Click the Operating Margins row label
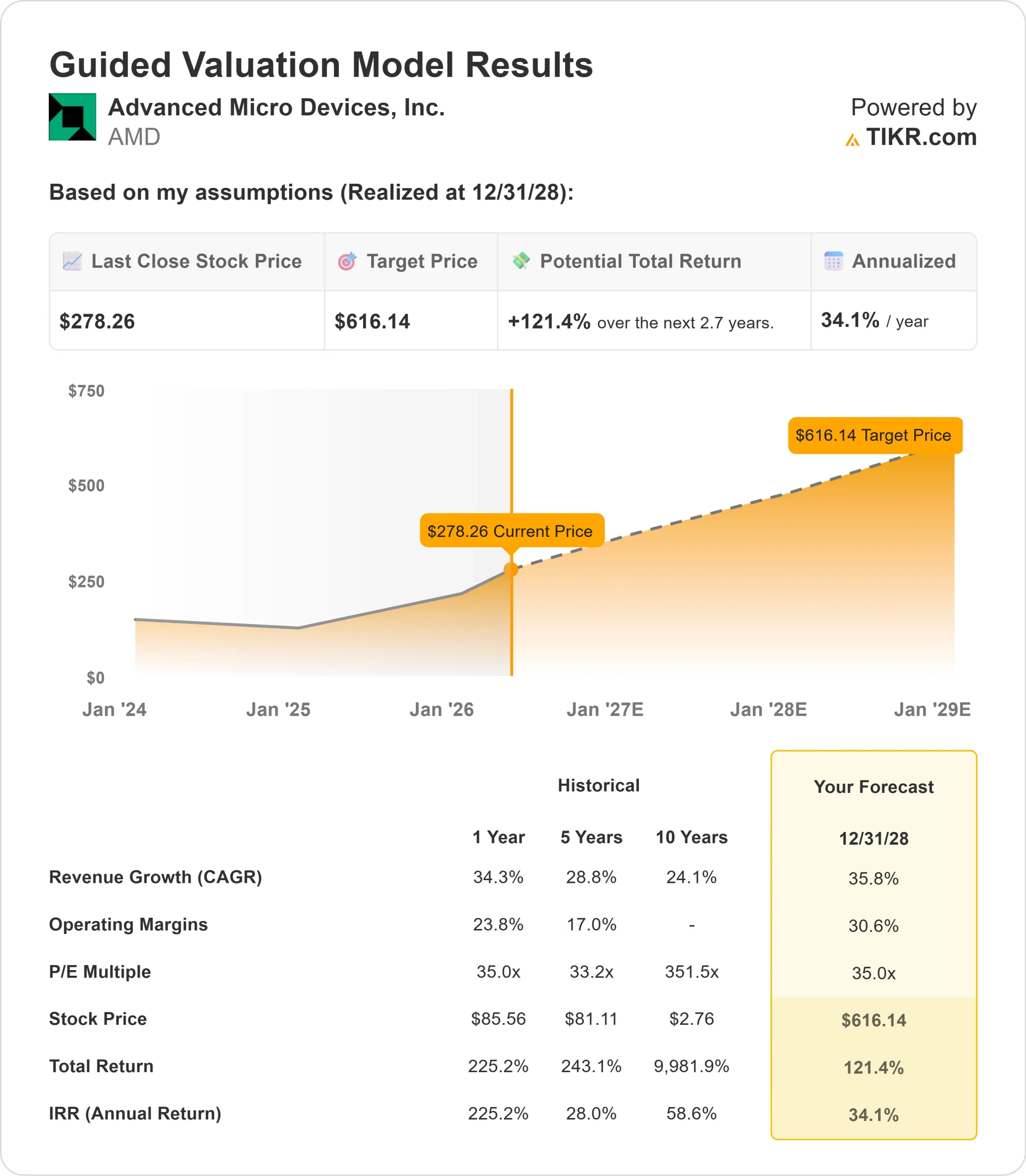Screen dimensions: 1026x1176 pos(128,924)
